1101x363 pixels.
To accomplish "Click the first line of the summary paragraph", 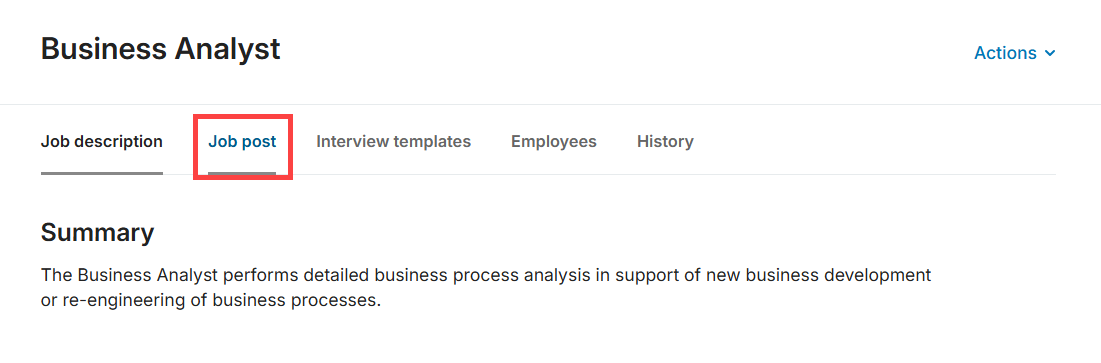I will pyautogui.click(x=486, y=275).
